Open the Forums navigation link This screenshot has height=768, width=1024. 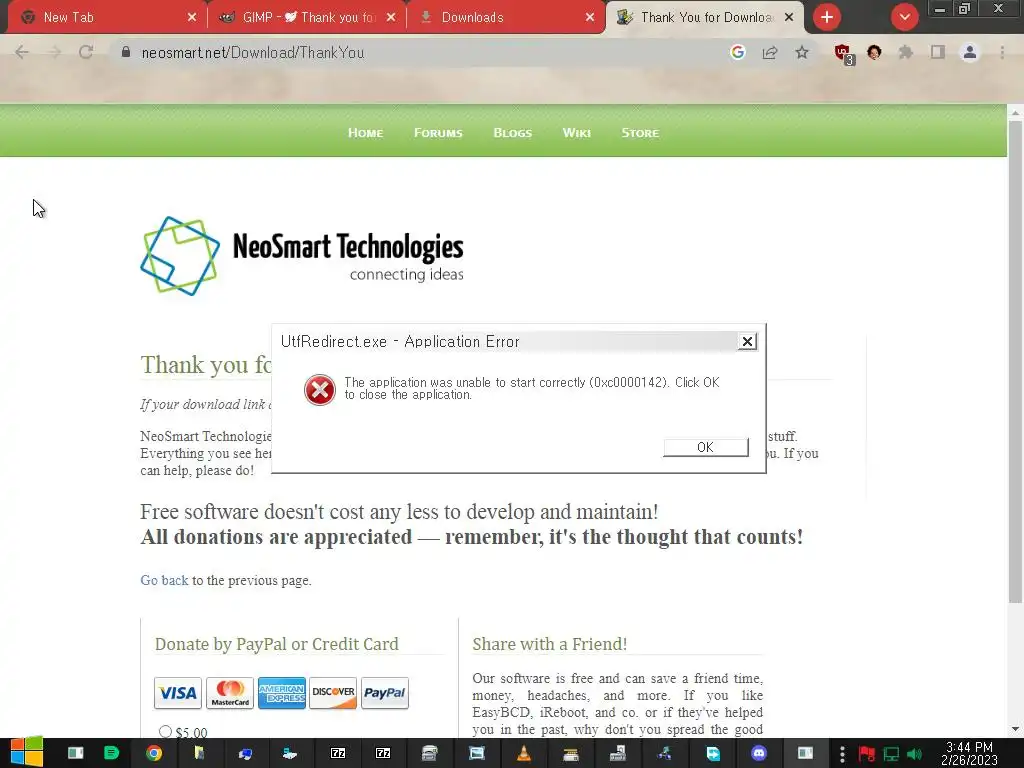point(438,133)
